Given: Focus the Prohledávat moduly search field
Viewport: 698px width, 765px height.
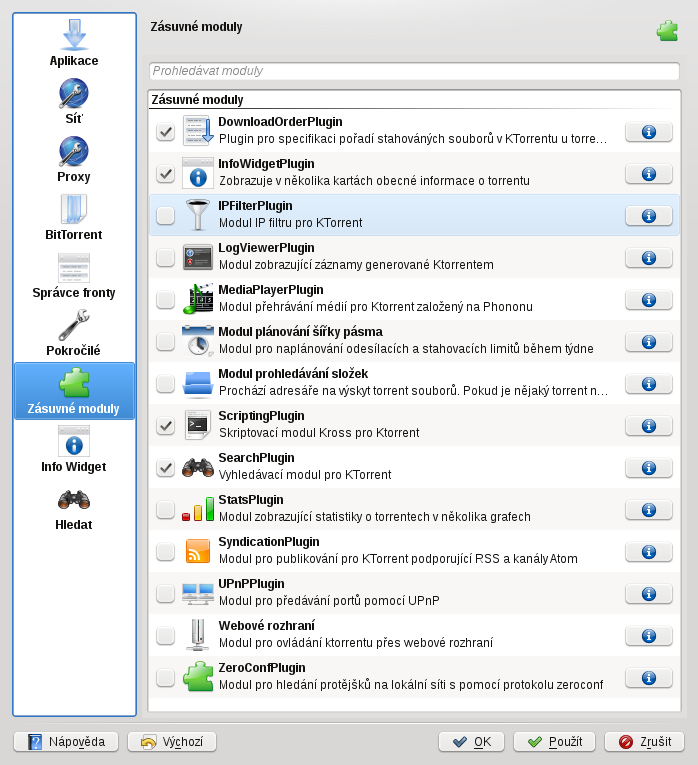Looking at the screenshot, I should (414, 71).
